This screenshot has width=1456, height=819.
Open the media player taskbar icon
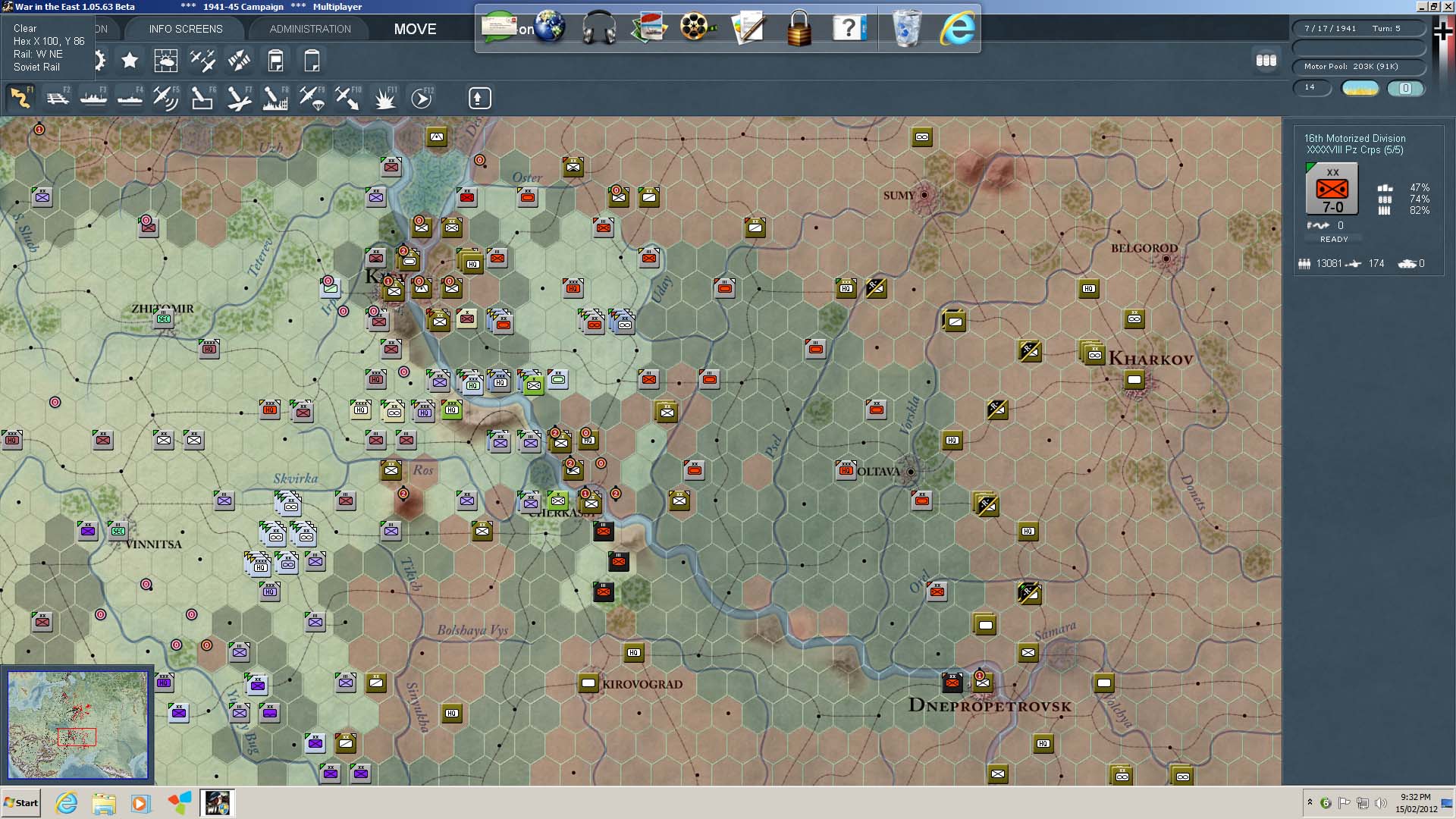click(x=140, y=803)
